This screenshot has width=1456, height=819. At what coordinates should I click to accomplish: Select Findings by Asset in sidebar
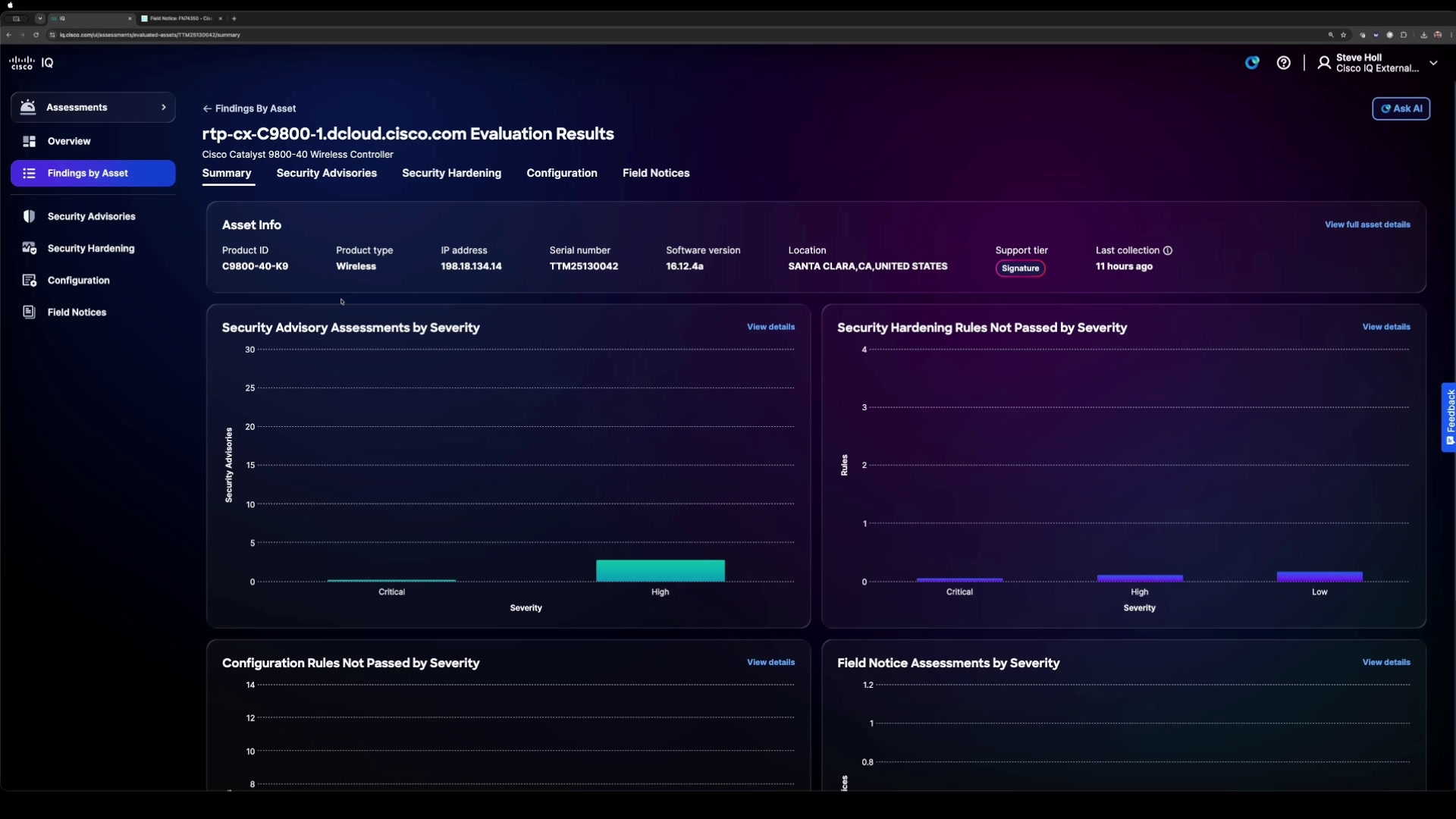pos(93,173)
